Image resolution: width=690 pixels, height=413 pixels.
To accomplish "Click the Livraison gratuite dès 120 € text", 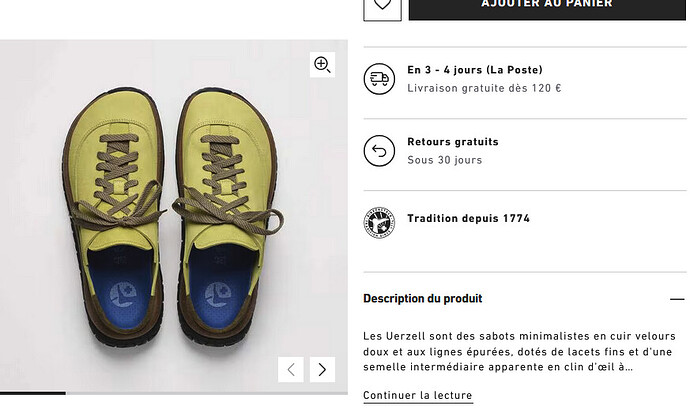I will (x=484, y=88).
